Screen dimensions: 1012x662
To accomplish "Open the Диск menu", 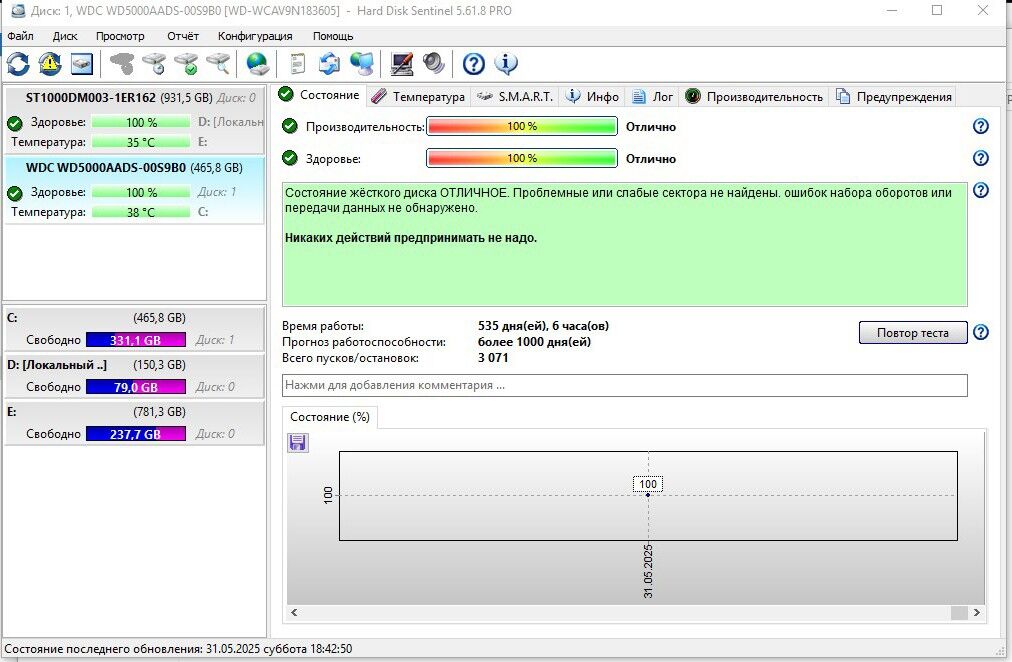I will 65,36.
